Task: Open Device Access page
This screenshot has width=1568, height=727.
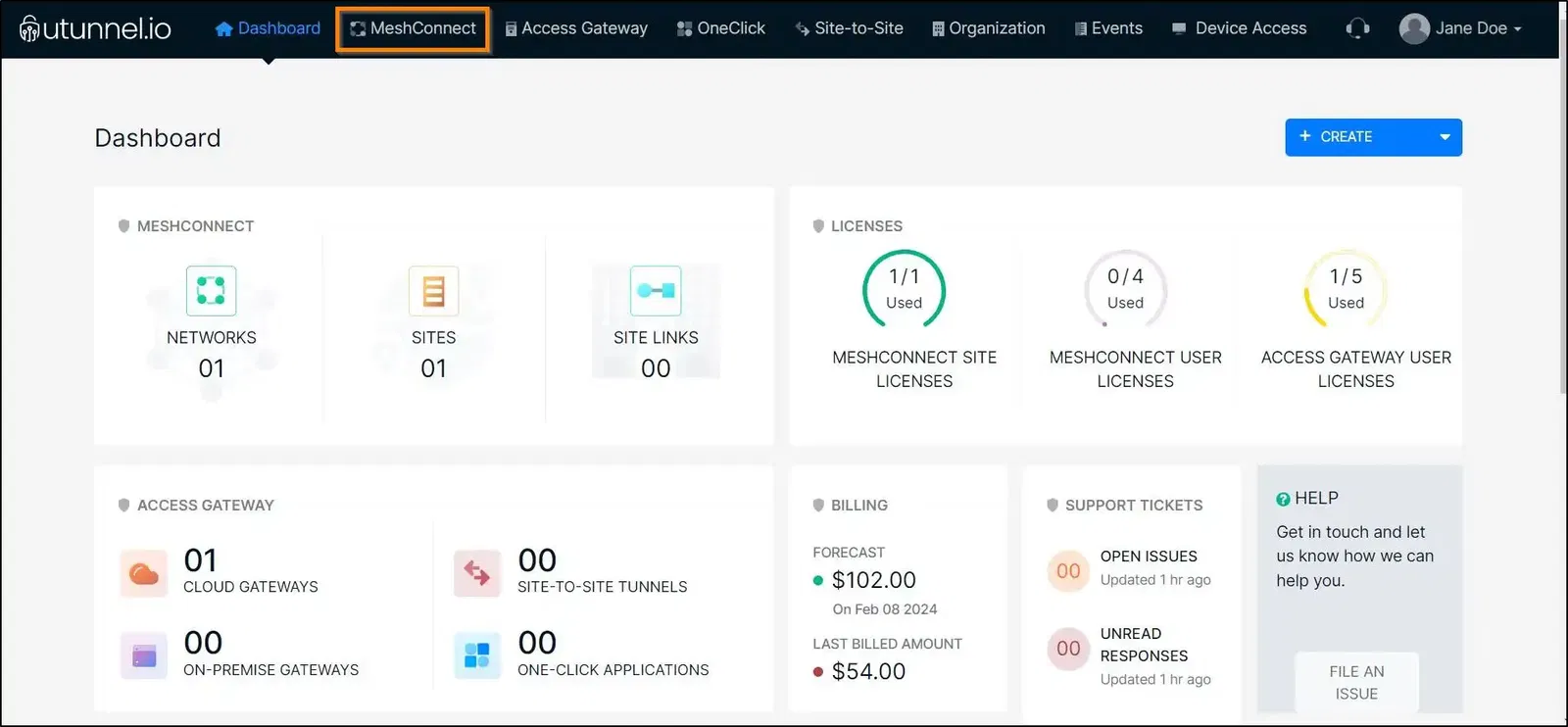Action: coord(1240,28)
